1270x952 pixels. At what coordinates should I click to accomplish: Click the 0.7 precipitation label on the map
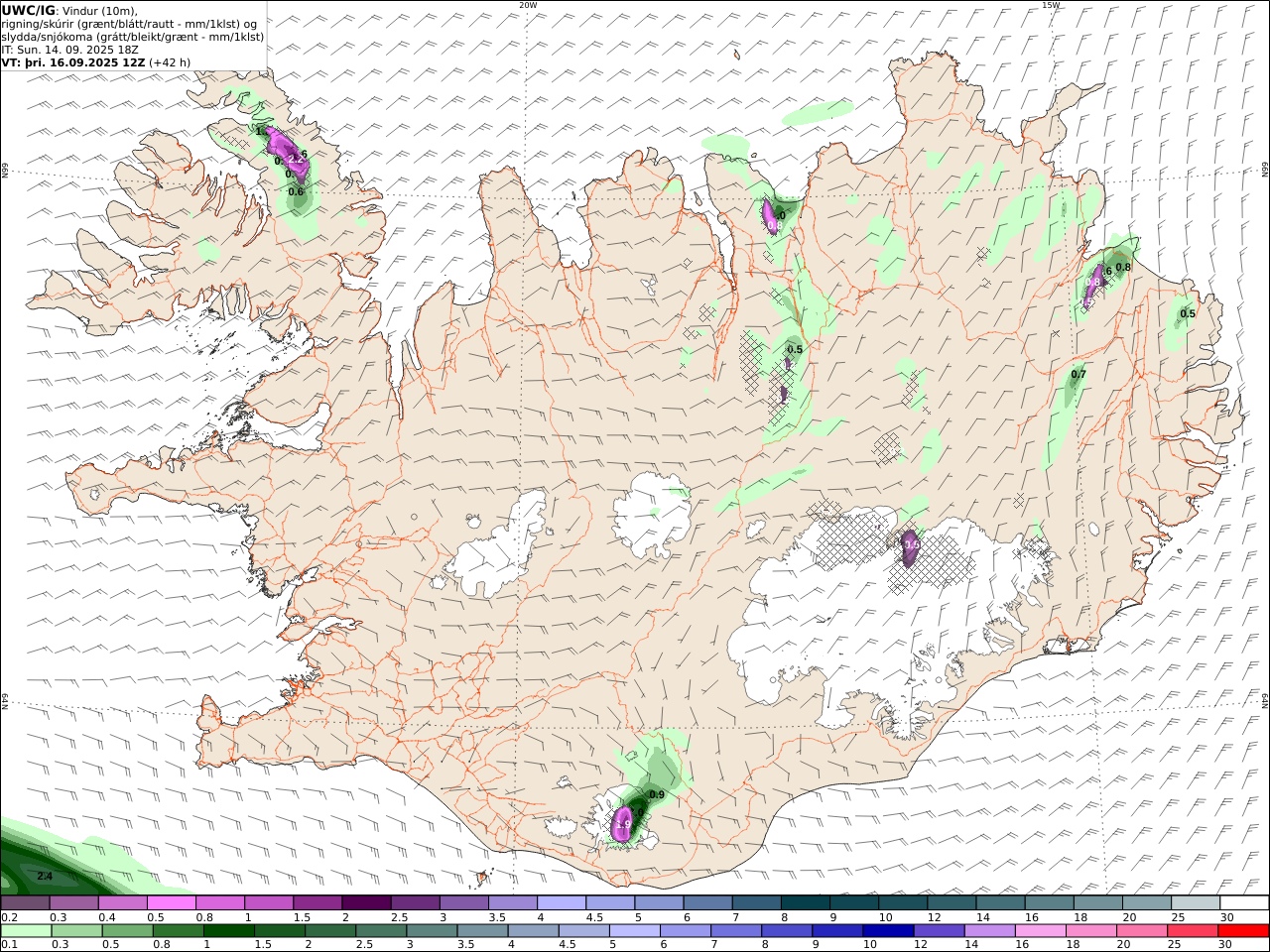[1079, 374]
